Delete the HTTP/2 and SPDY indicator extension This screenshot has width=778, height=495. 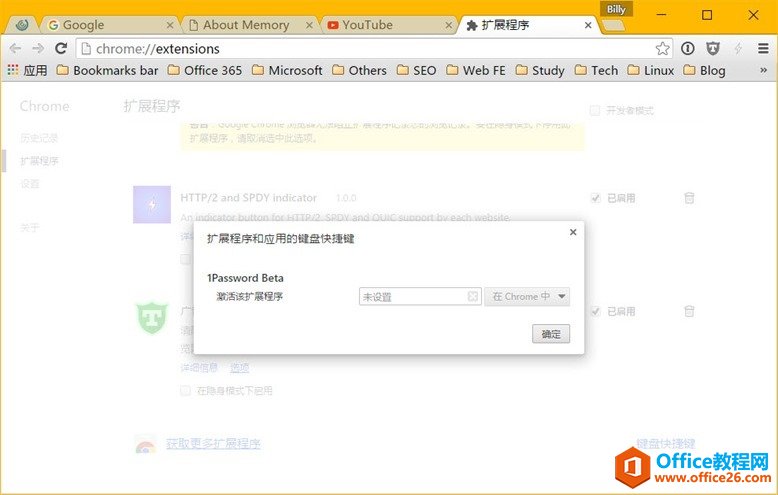[689, 198]
